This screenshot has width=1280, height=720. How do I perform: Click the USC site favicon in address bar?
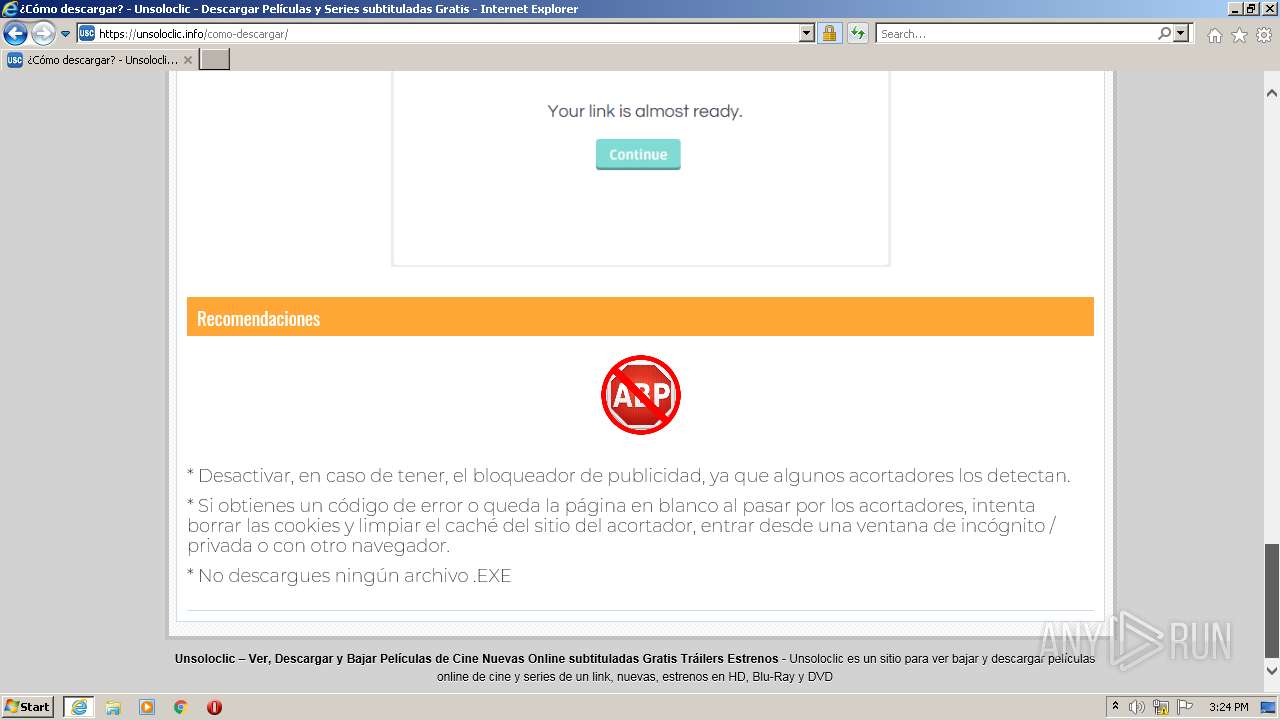pos(87,33)
